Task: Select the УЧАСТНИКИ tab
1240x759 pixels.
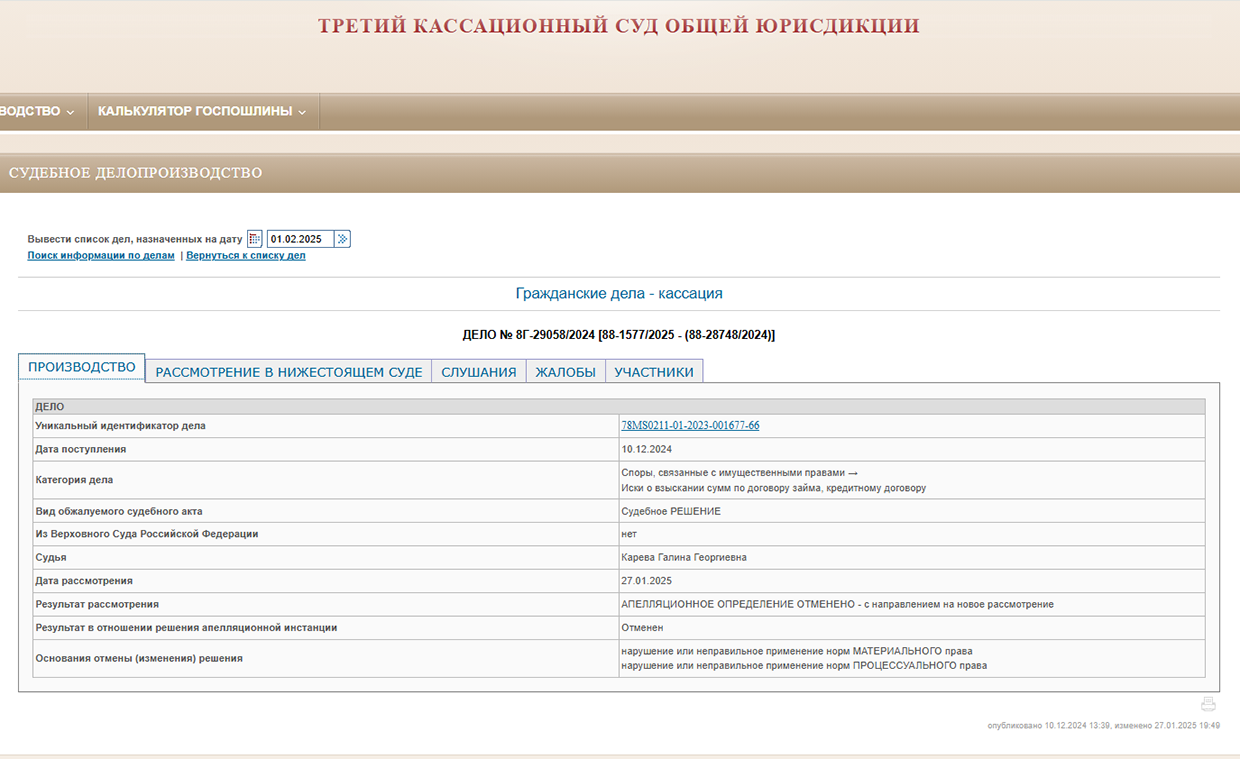Action: (654, 372)
